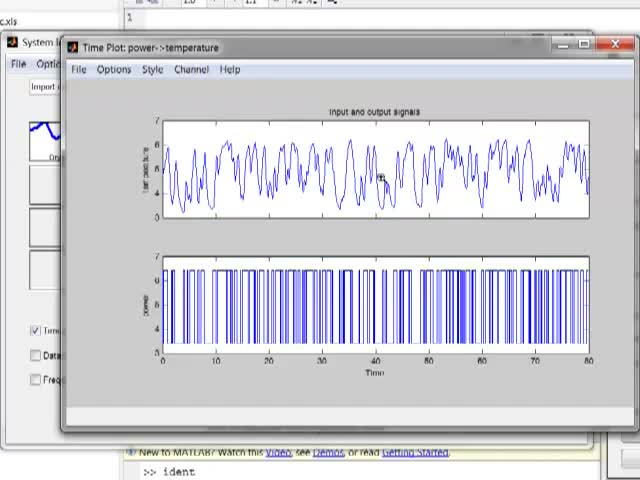The height and width of the screenshot is (480, 640).
Task: Click the power input signal plot
Action: pyautogui.click(x=376, y=304)
